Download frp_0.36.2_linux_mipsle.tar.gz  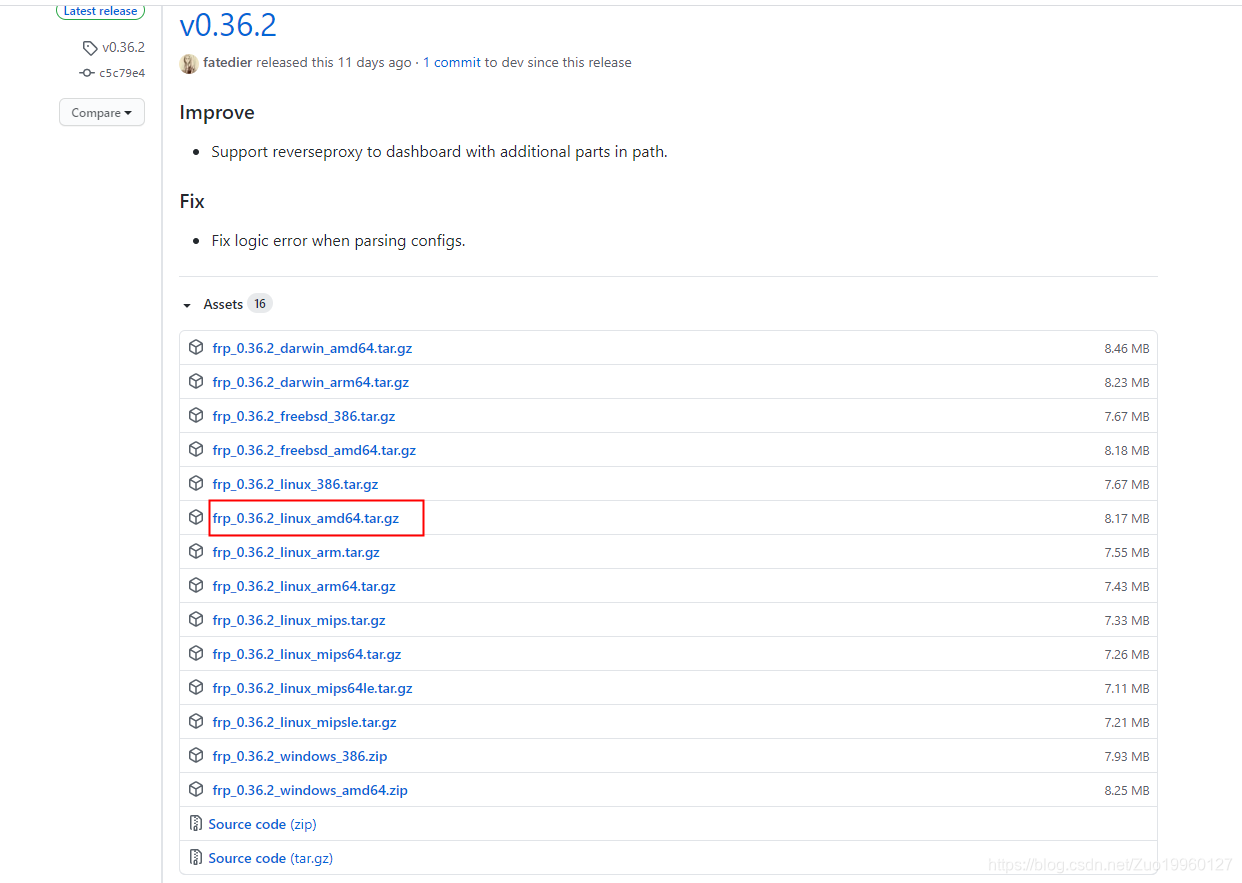point(304,722)
